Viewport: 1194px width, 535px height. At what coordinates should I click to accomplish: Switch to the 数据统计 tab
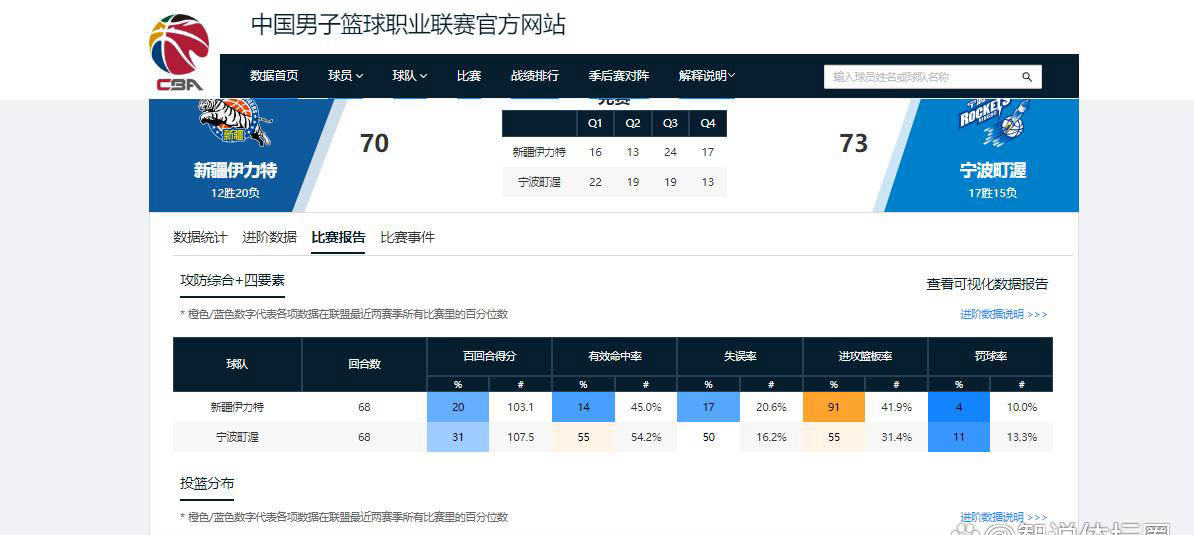click(200, 237)
